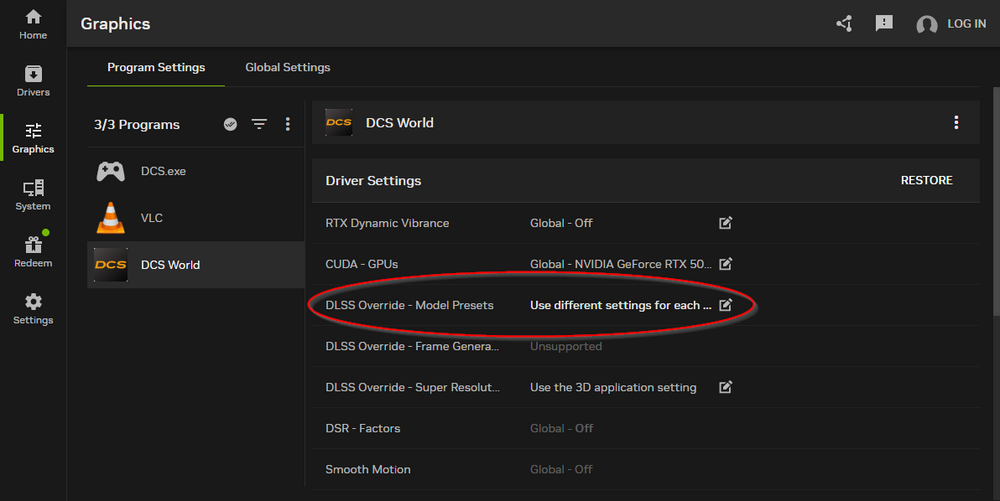Open the System sidebar section
Image resolution: width=1000 pixels, height=501 pixels.
point(33,195)
